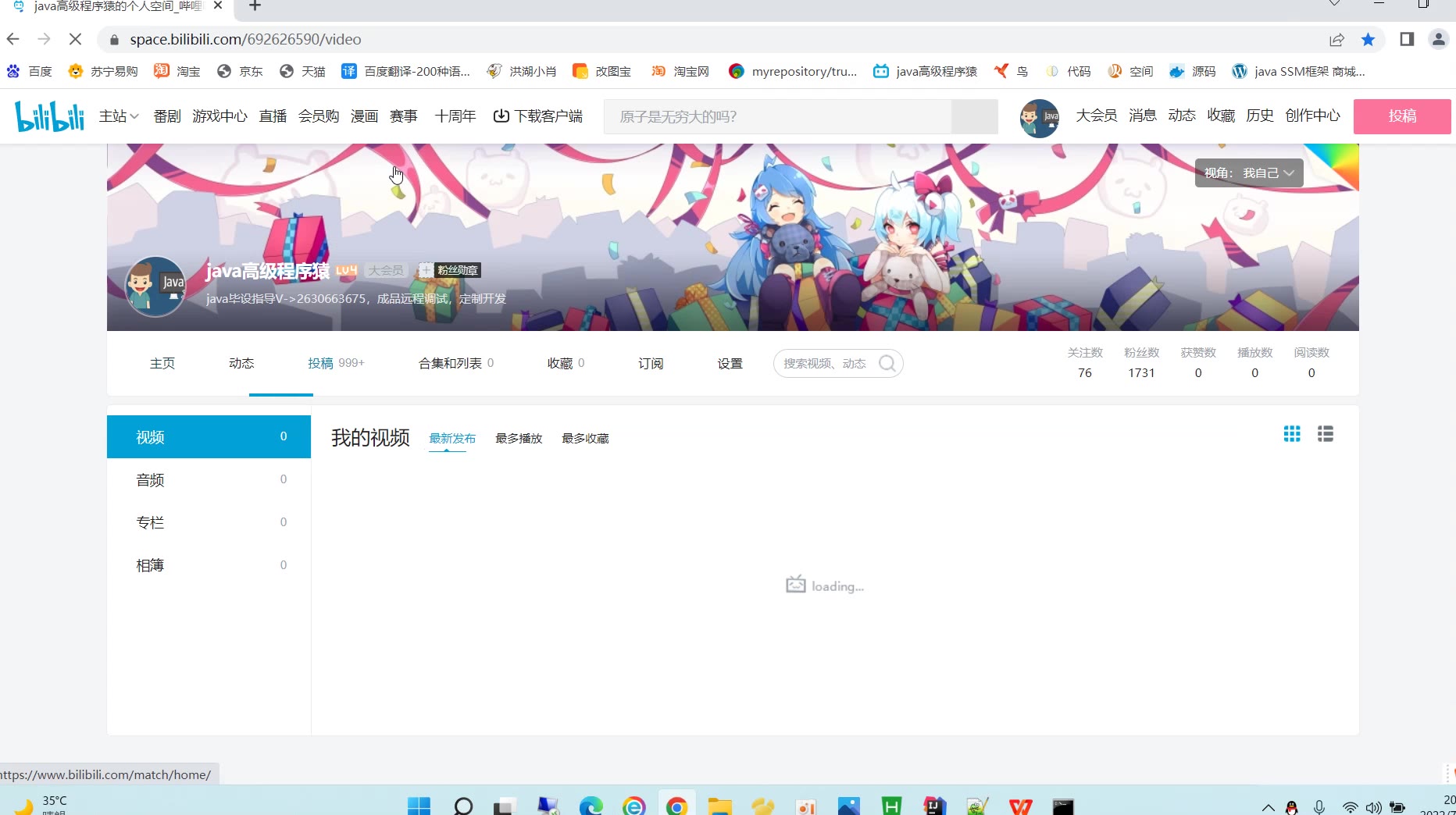Open the 百度翻译 bookmark

406,71
